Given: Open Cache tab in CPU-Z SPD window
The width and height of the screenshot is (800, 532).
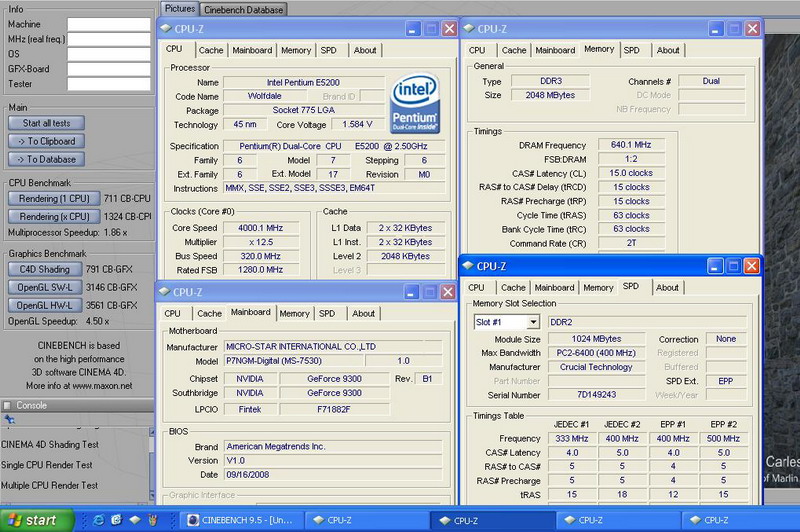Looking at the screenshot, I should [x=513, y=288].
